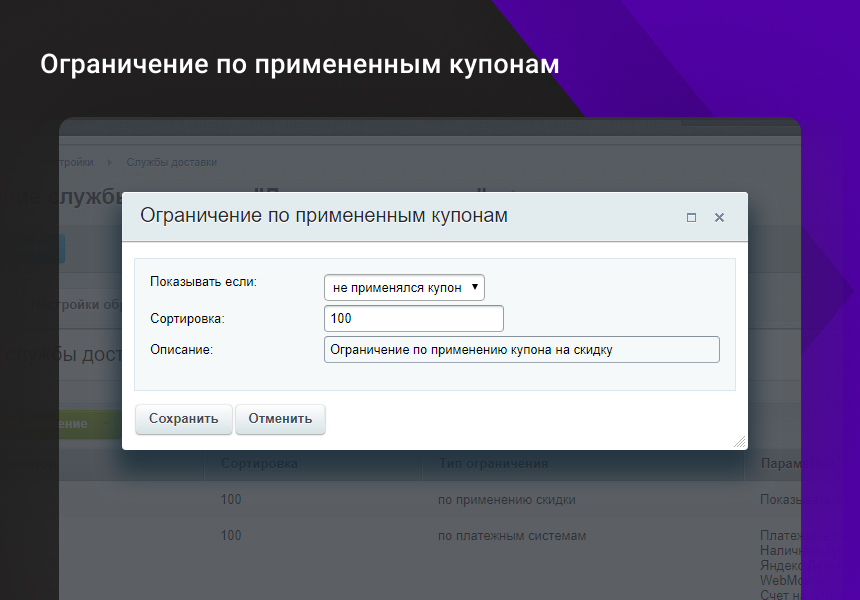Image resolution: width=860 pixels, height=600 pixels.
Task: Focus the Описание text field
Action: (521, 349)
